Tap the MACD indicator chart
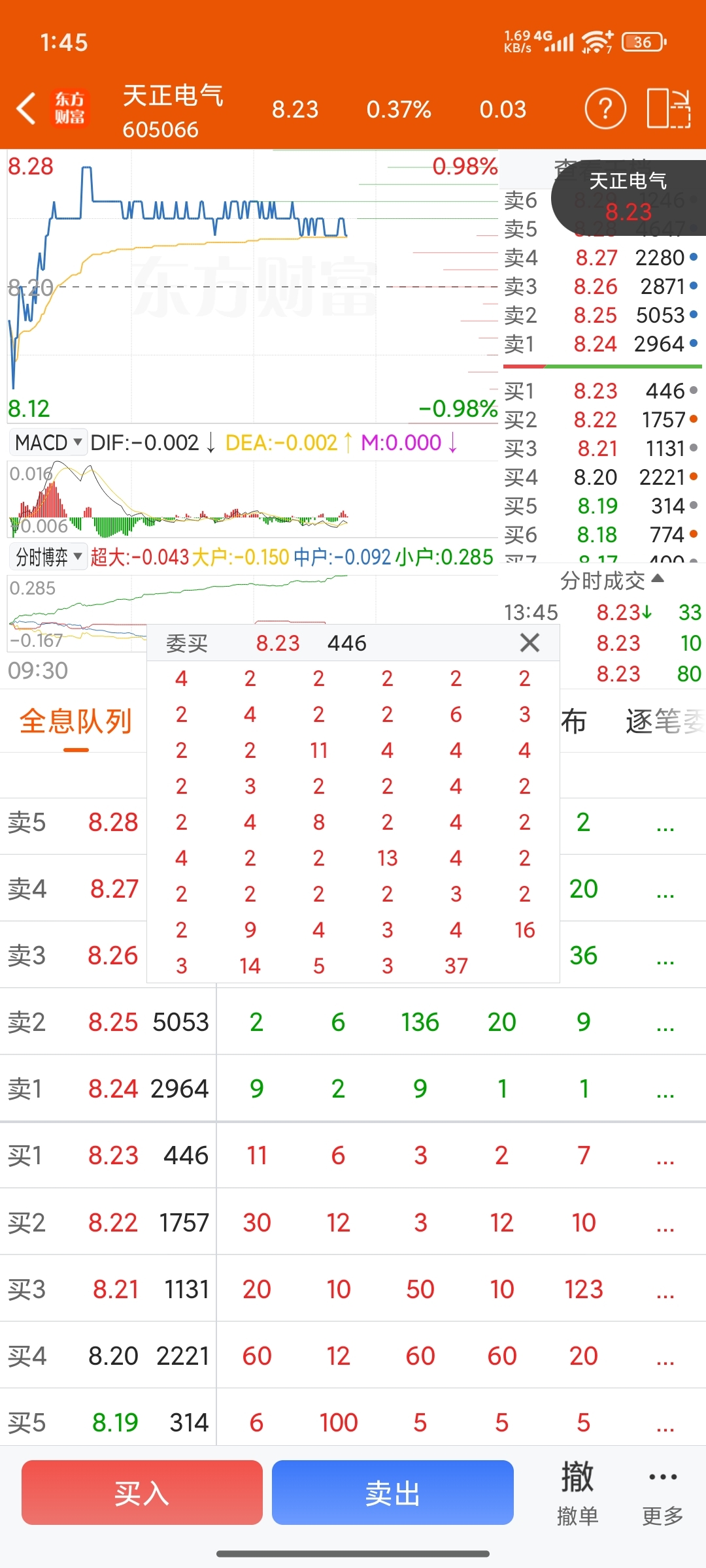 point(252,499)
